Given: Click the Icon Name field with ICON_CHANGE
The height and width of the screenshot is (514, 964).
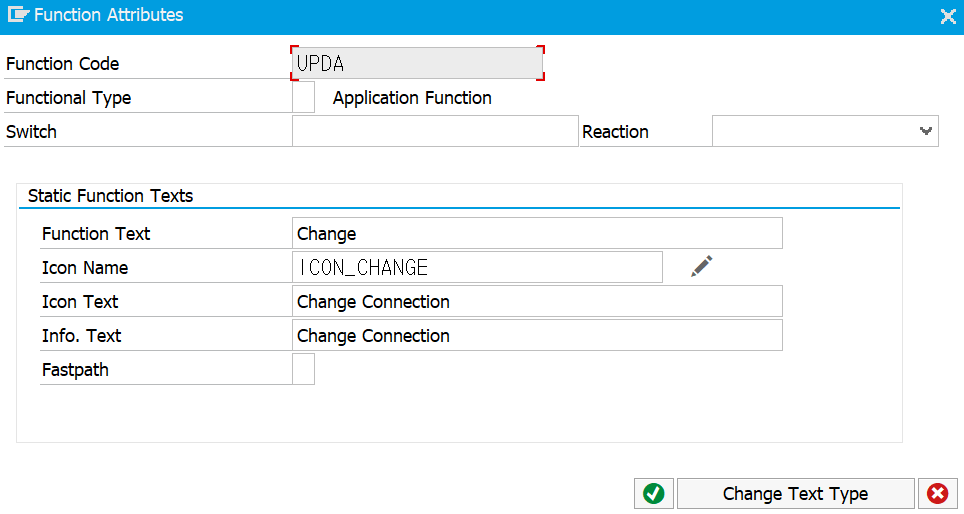Looking at the screenshot, I should point(477,267).
